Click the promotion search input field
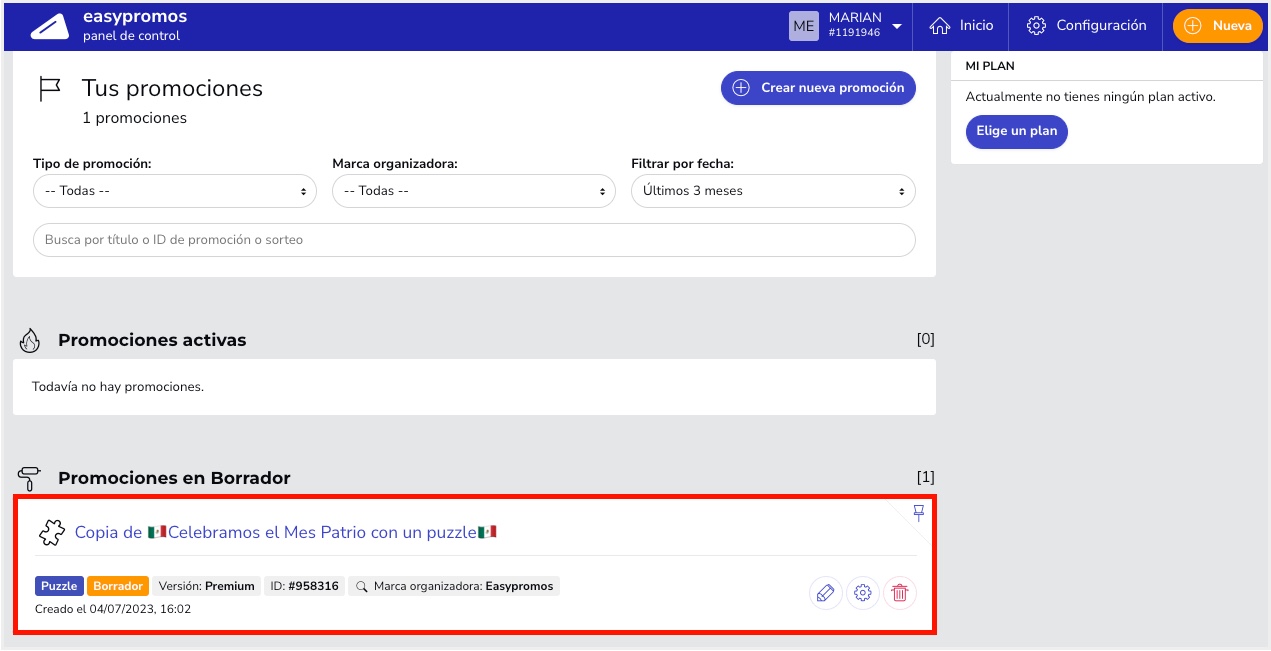The height and width of the screenshot is (651, 1271). [474, 240]
